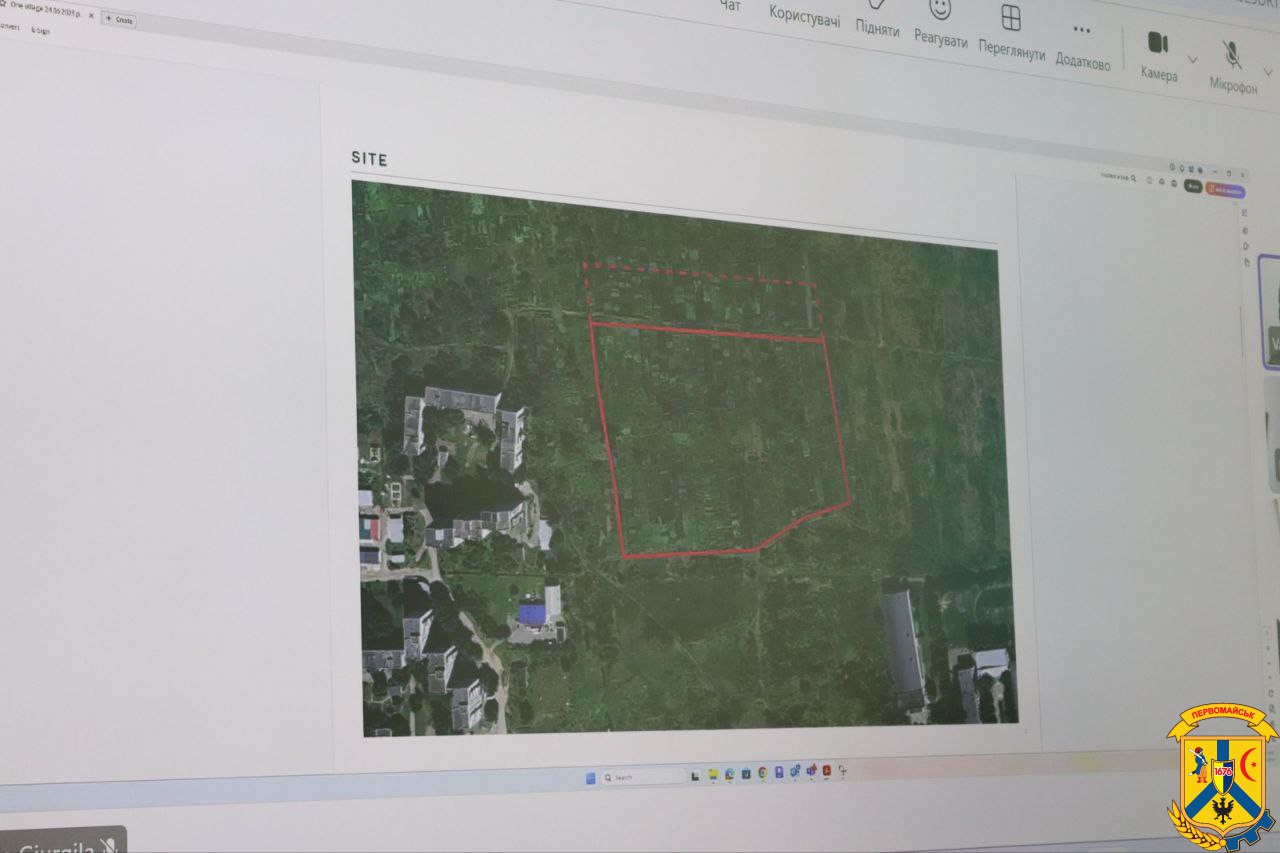Toggle the Камера on or off
The image size is (1280, 853).
1157,44
